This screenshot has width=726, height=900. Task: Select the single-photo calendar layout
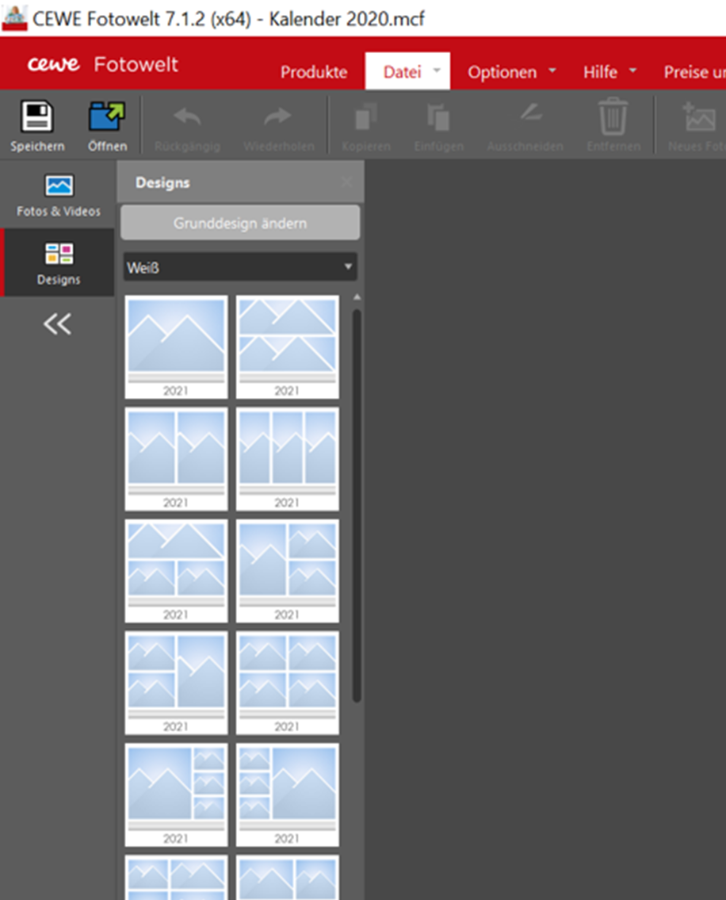click(176, 347)
